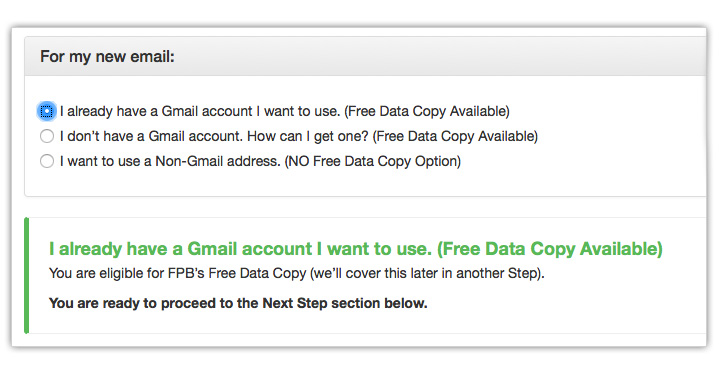Click '(Free Data Copy Available)' in the first option

pos(427,111)
